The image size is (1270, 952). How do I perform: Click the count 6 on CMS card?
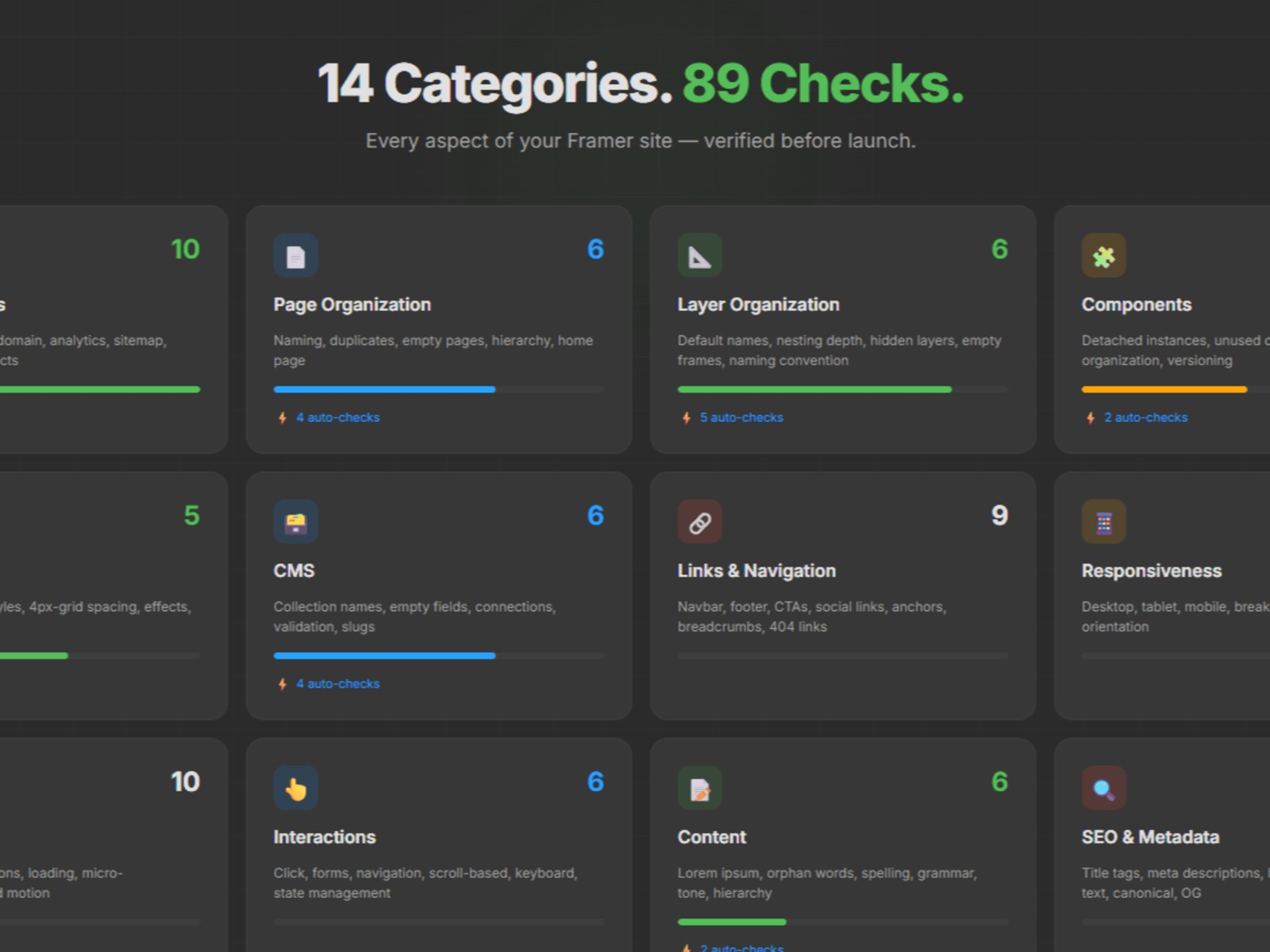point(595,516)
